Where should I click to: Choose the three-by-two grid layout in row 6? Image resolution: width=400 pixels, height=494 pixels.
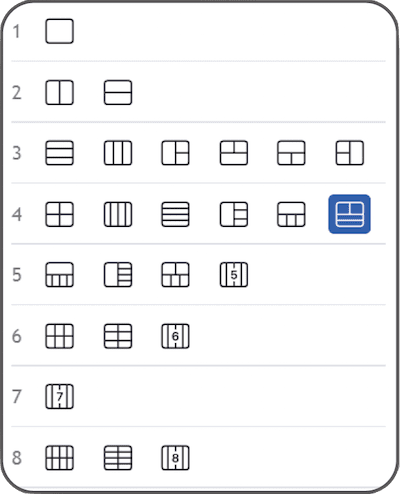[x=59, y=336]
